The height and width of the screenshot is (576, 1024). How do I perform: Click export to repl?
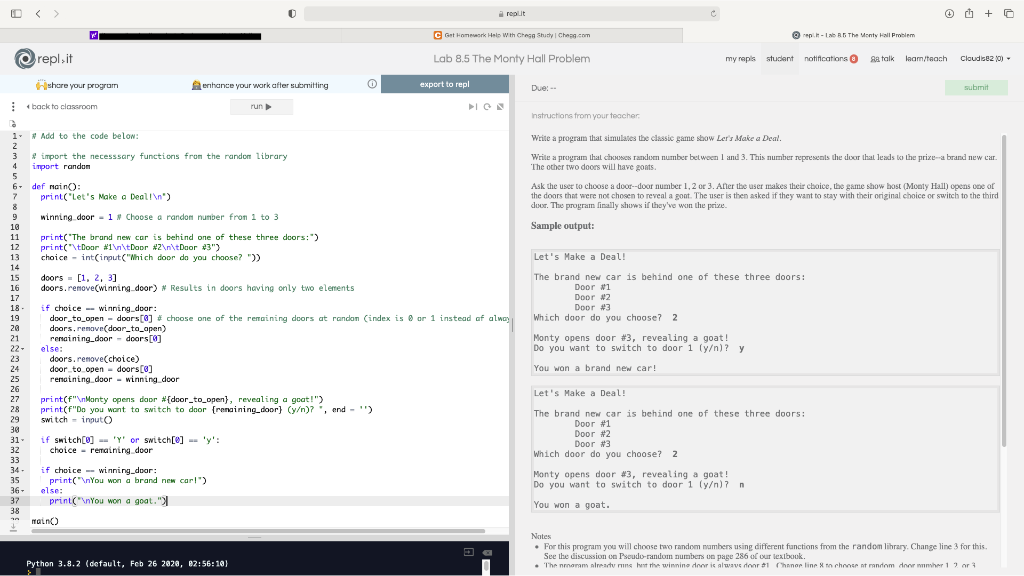coord(445,84)
